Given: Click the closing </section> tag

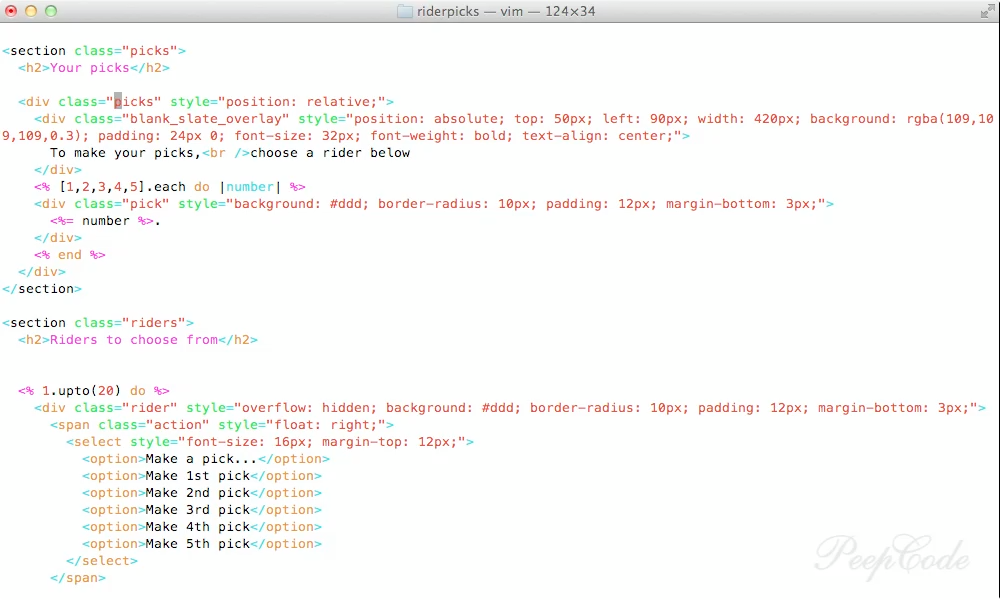Looking at the screenshot, I should (42, 289).
